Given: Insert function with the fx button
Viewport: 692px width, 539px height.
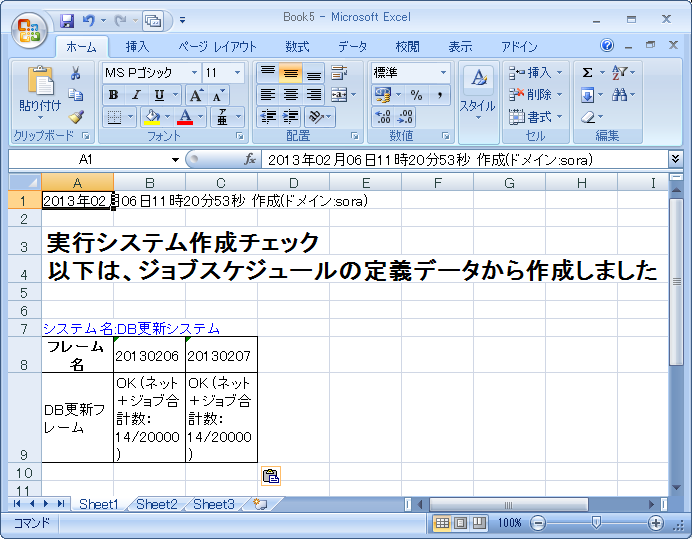Looking at the screenshot, I should pyautogui.click(x=250, y=159).
